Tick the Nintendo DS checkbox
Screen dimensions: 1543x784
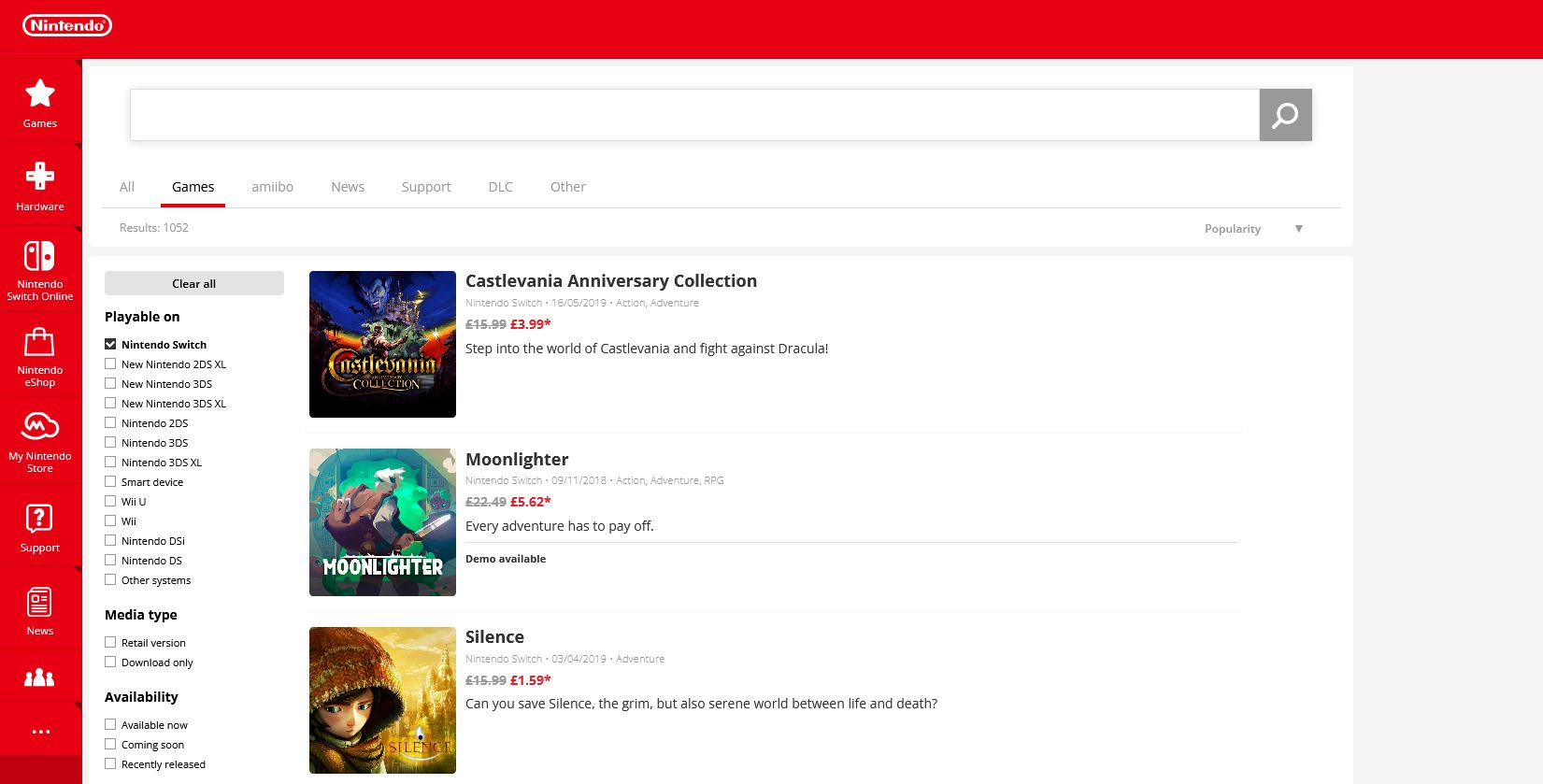point(110,560)
